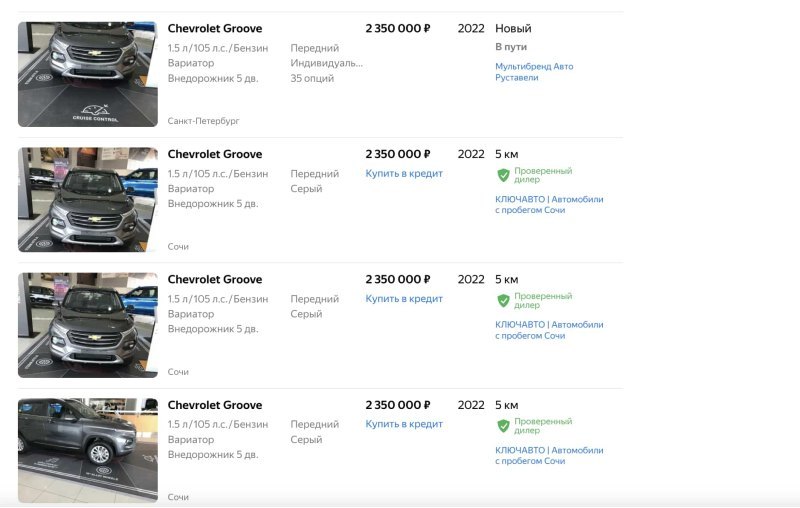Click the green verified shield in last listing
The image size is (800, 508).
point(504,426)
